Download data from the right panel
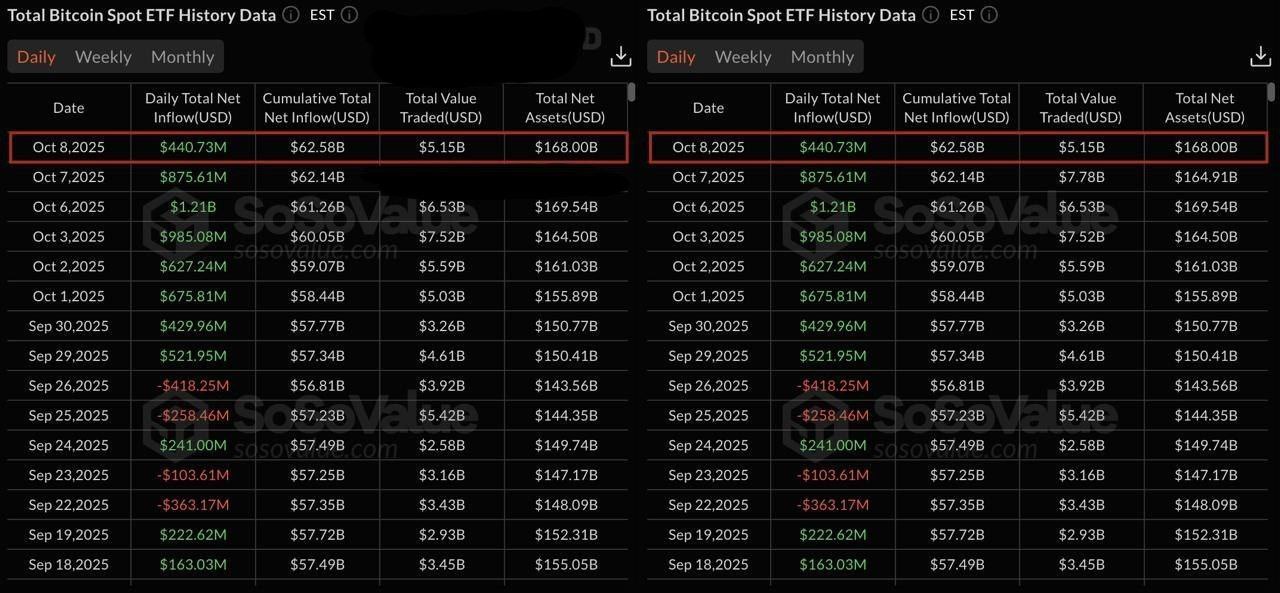The width and height of the screenshot is (1280, 593). 1261,57
